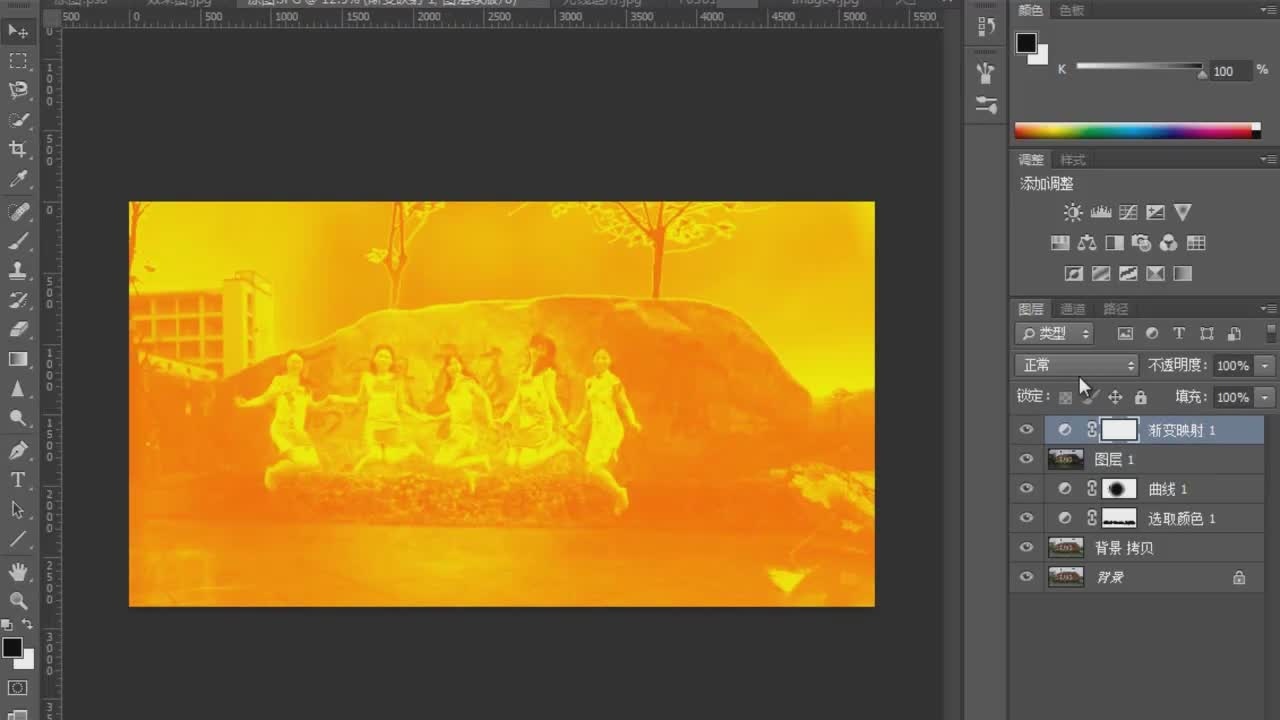Switch to the 通道 channels tab
Screen dimensions: 1280x720
(x=1073, y=309)
